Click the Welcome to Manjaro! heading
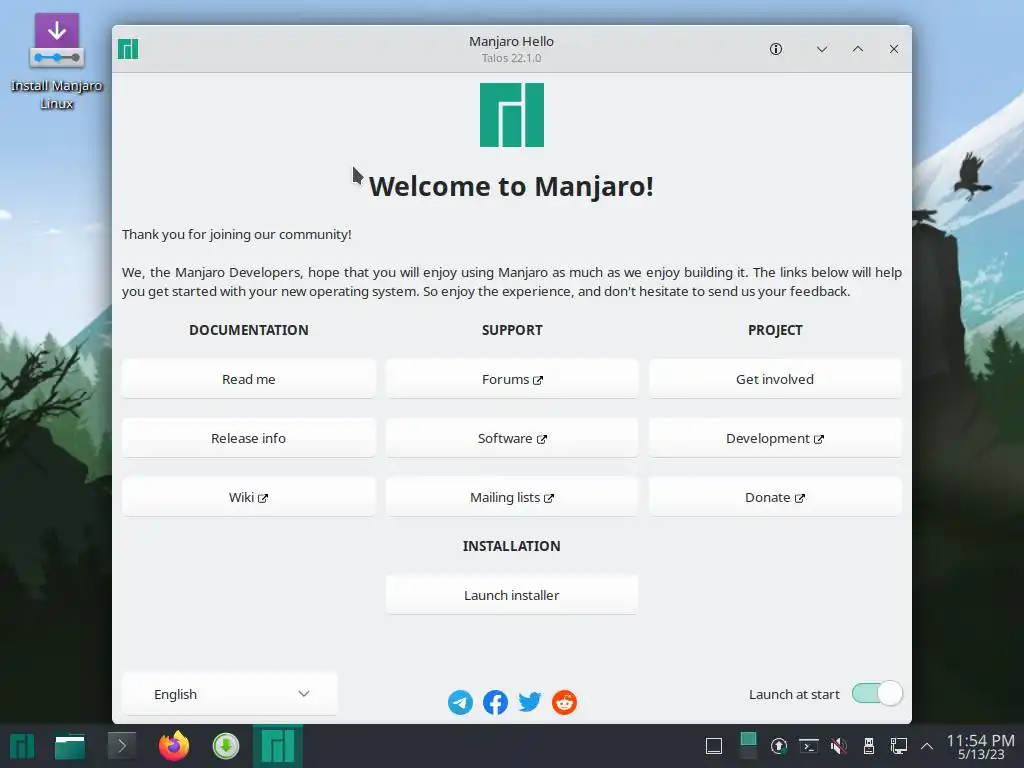This screenshot has width=1024, height=768. coord(511,186)
